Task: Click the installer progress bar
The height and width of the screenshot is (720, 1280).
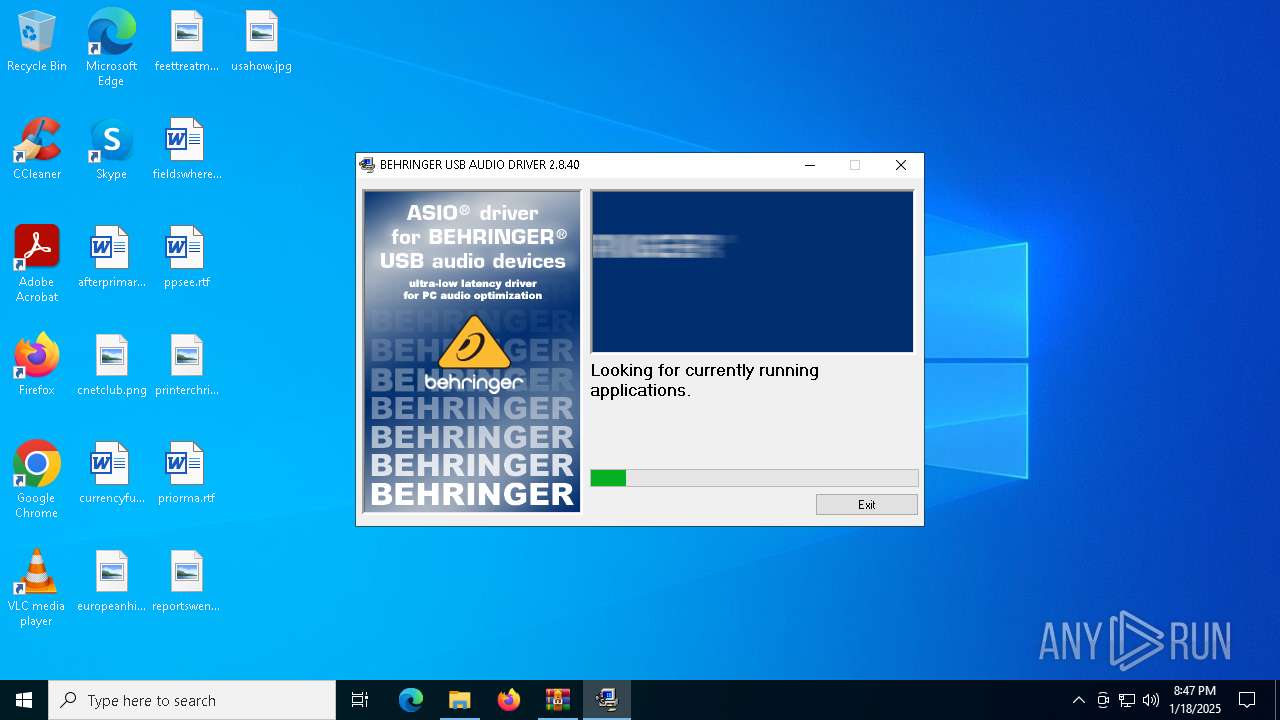Action: pyautogui.click(x=754, y=478)
